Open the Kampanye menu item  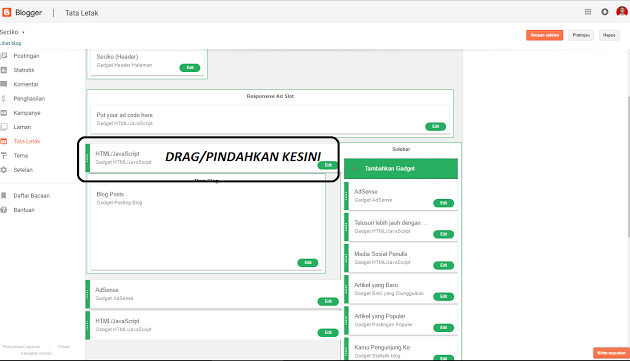27,113
